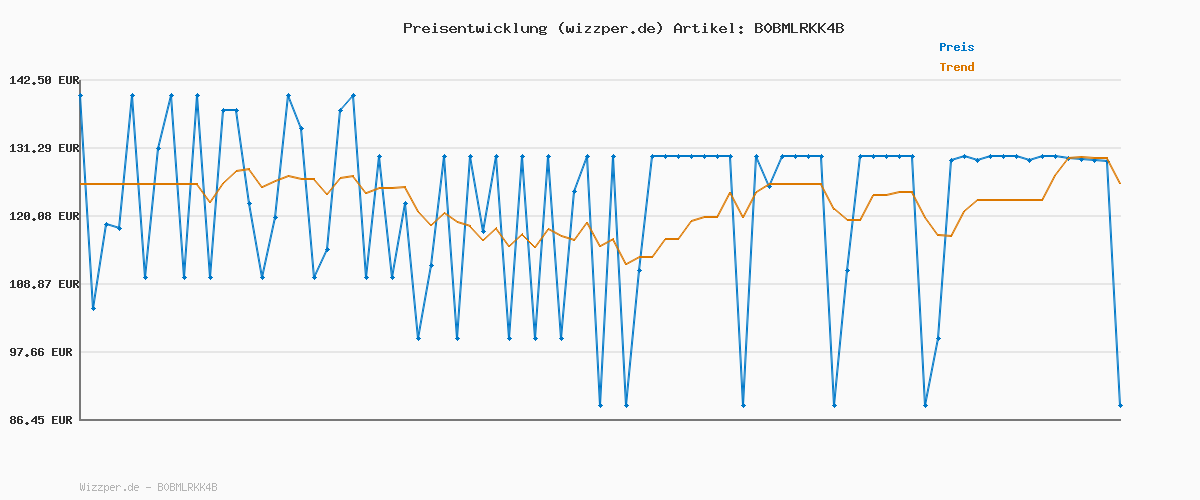1200x500 pixels.
Task: Select the chart title Preisentwicklung text
Action: (623, 28)
